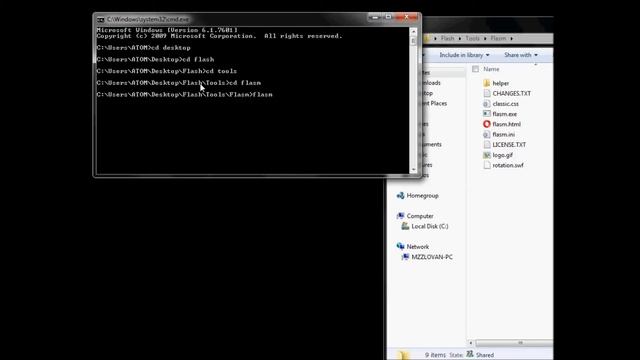Select the logo.gif image icon

tap(487, 155)
